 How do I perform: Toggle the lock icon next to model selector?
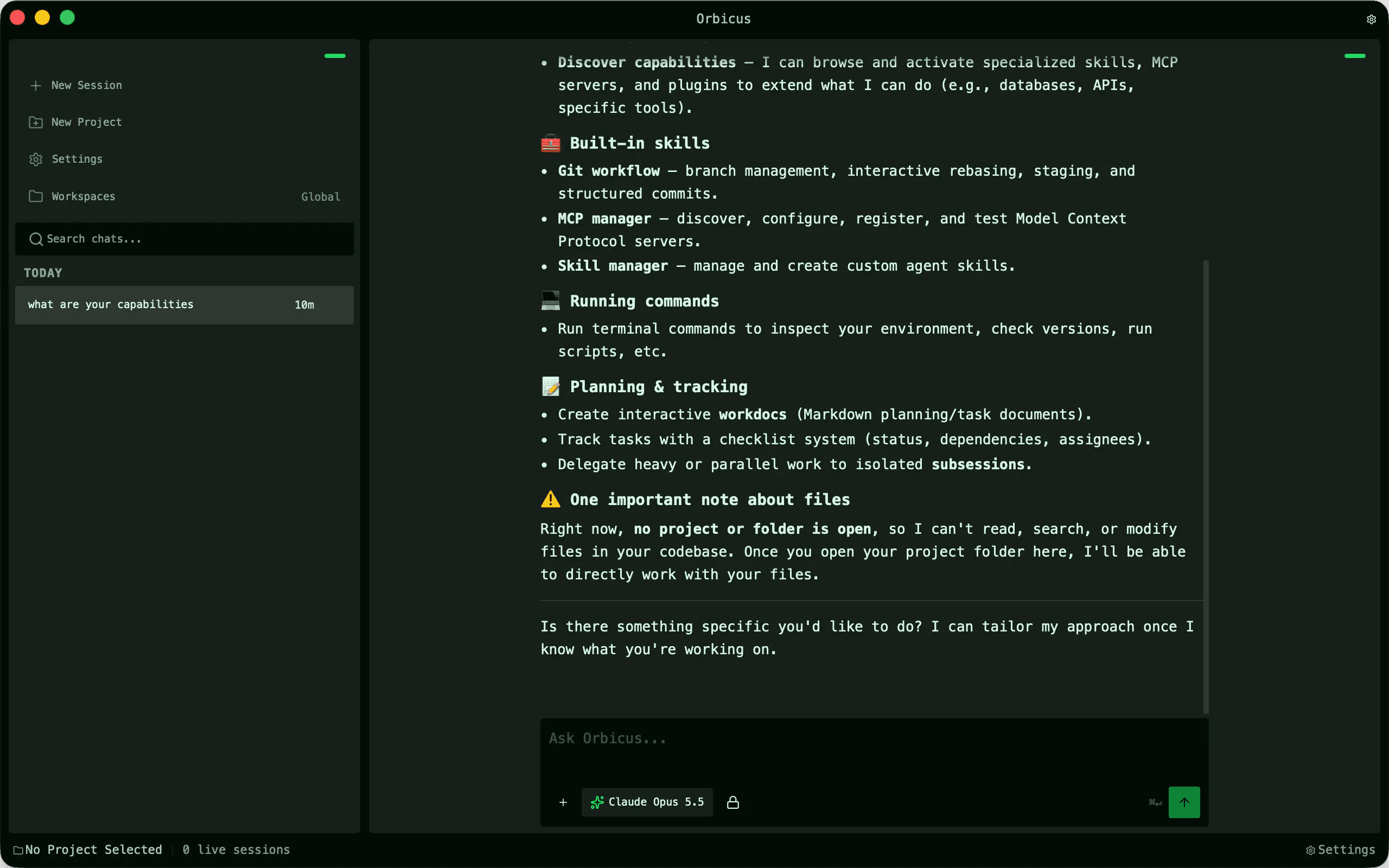click(733, 802)
